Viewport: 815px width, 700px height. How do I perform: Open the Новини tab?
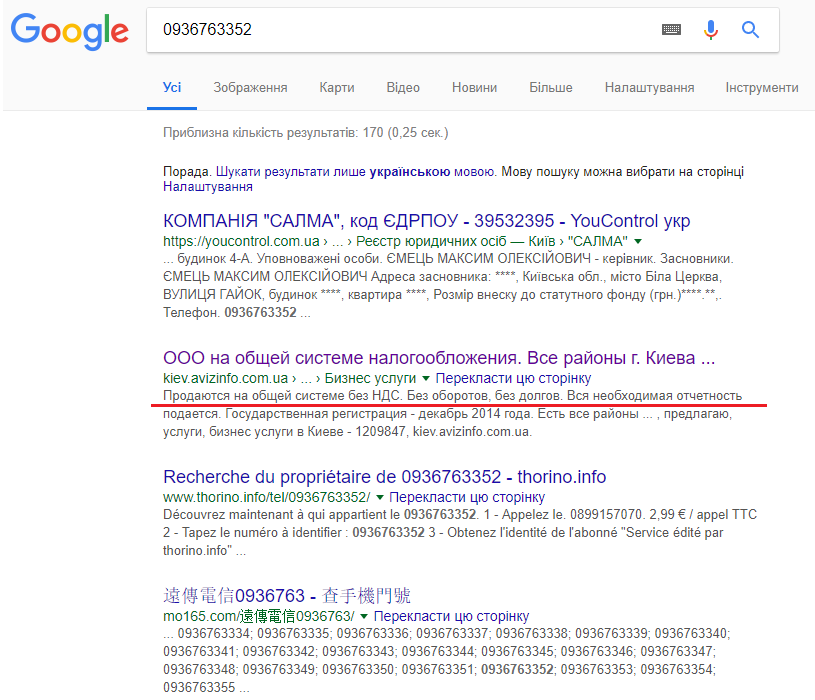click(x=474, y=87)
